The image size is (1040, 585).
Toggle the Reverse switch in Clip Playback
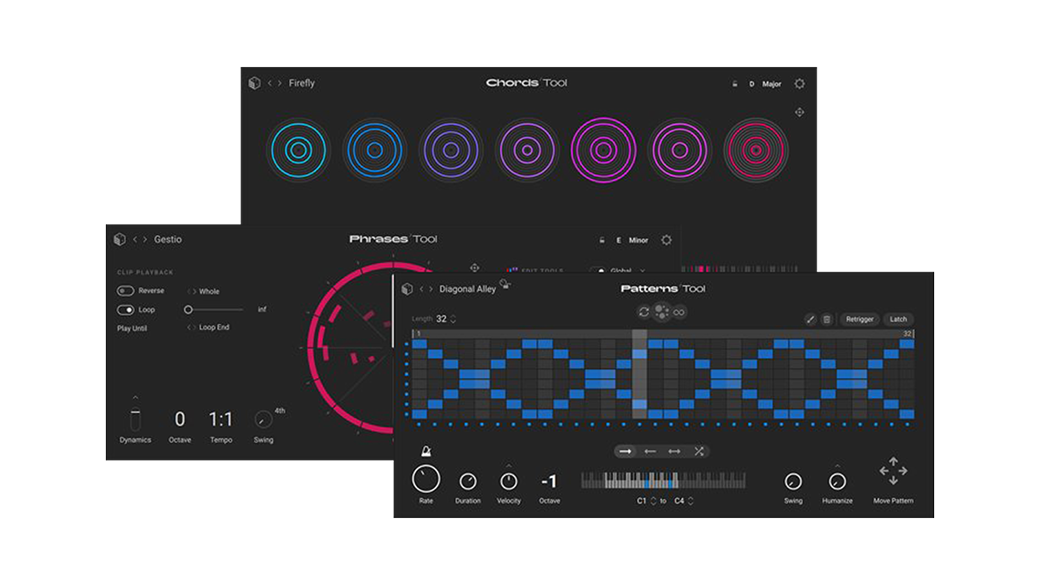(125, 291)
